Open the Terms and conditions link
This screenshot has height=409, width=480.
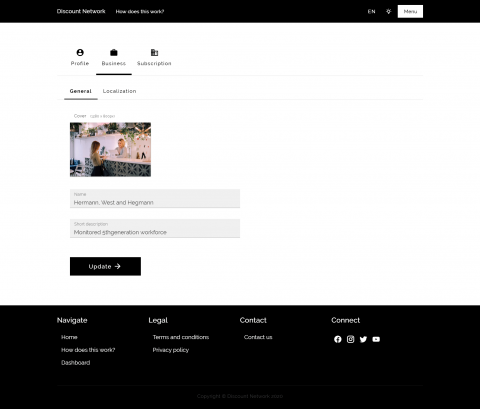pos(181,337)
